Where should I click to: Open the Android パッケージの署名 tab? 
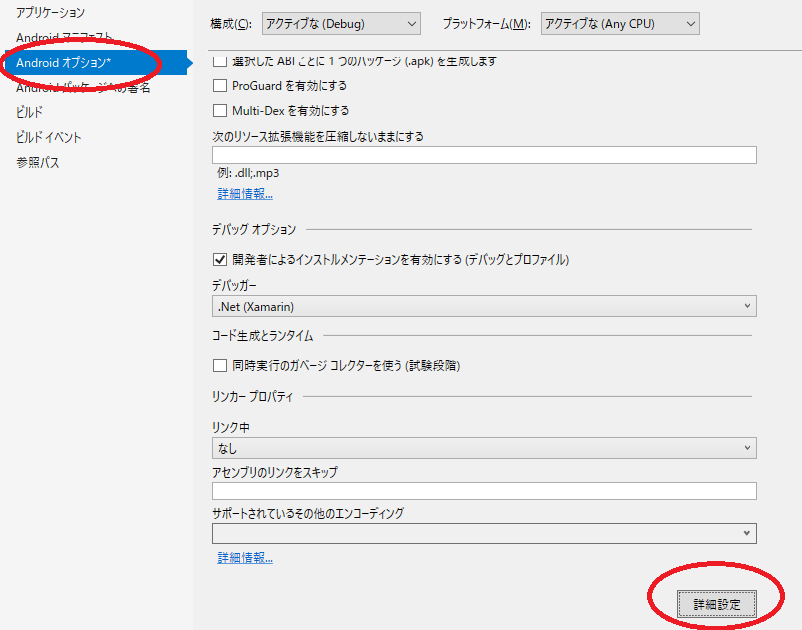click(83, 87)
